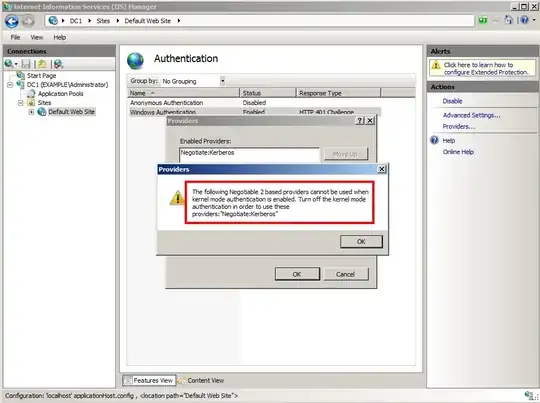Switch to the Content View tab

(x=201, y=381)
